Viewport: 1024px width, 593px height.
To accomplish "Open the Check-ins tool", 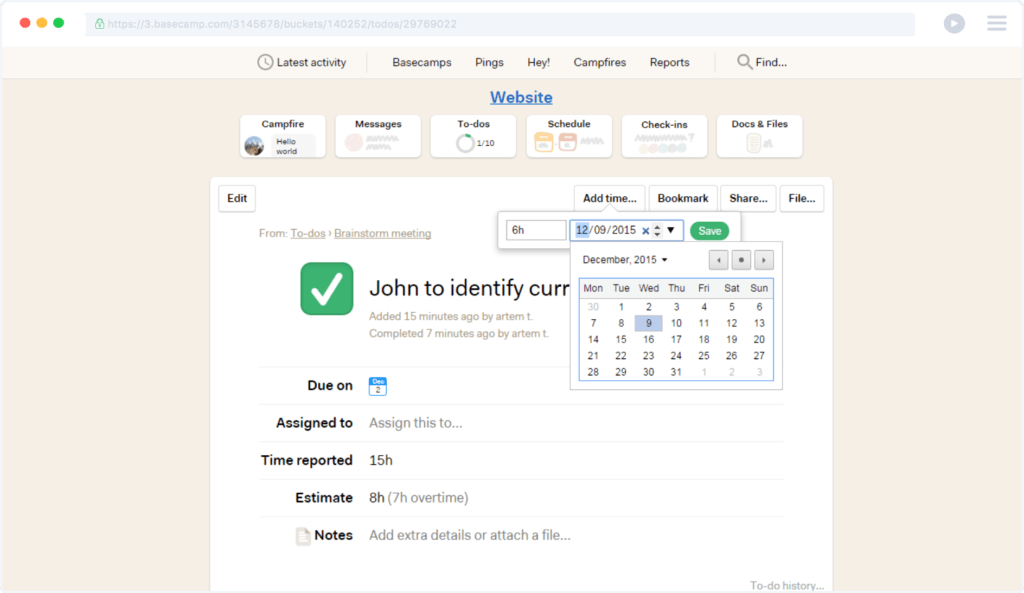I will pos(664,136).
